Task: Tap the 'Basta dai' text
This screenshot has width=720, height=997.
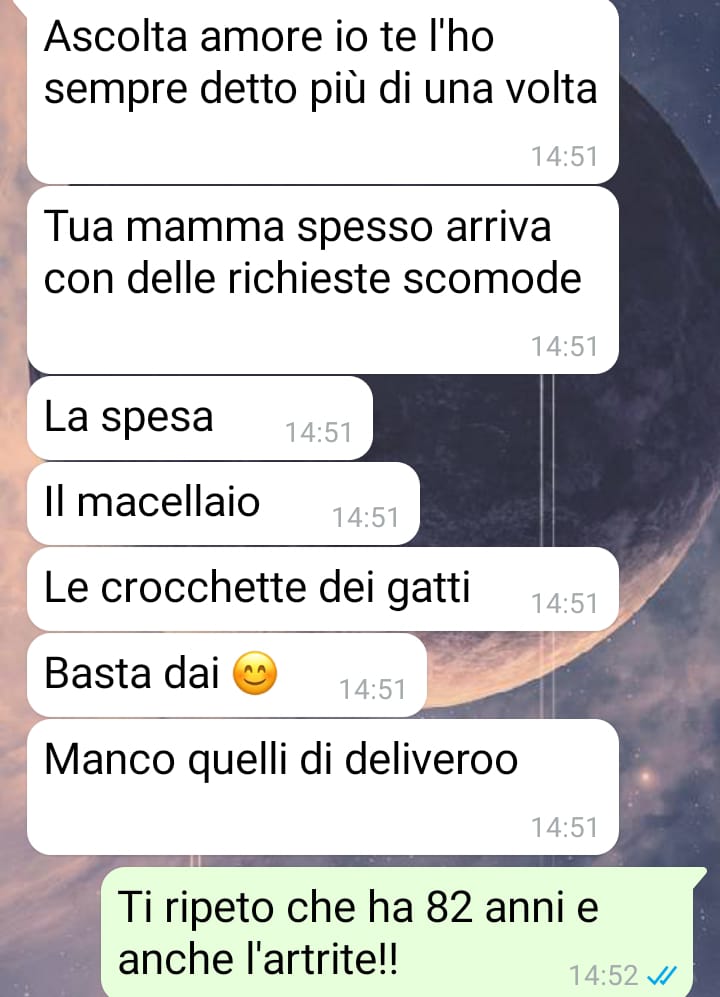Action: [x=132, y=673]
